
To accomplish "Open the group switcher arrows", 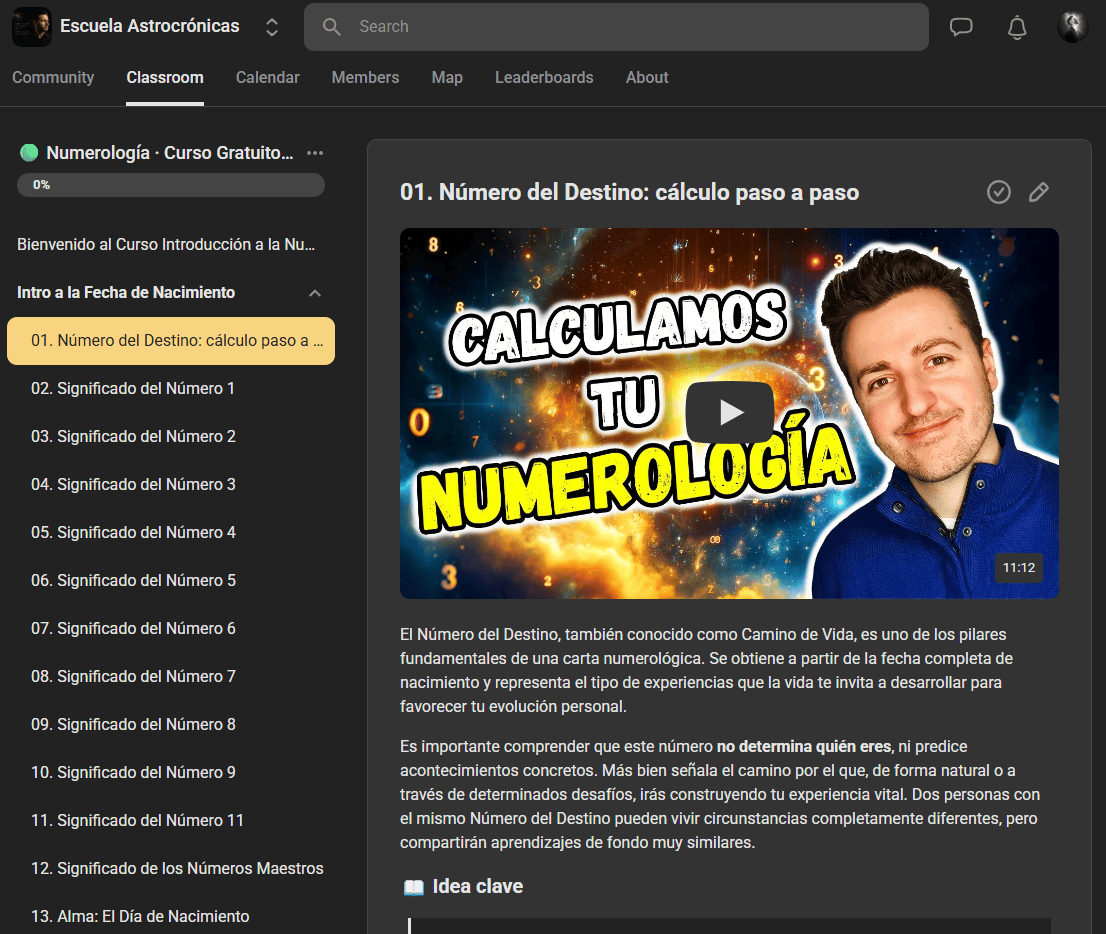I will pyautogui.click(x=272, y=27).
